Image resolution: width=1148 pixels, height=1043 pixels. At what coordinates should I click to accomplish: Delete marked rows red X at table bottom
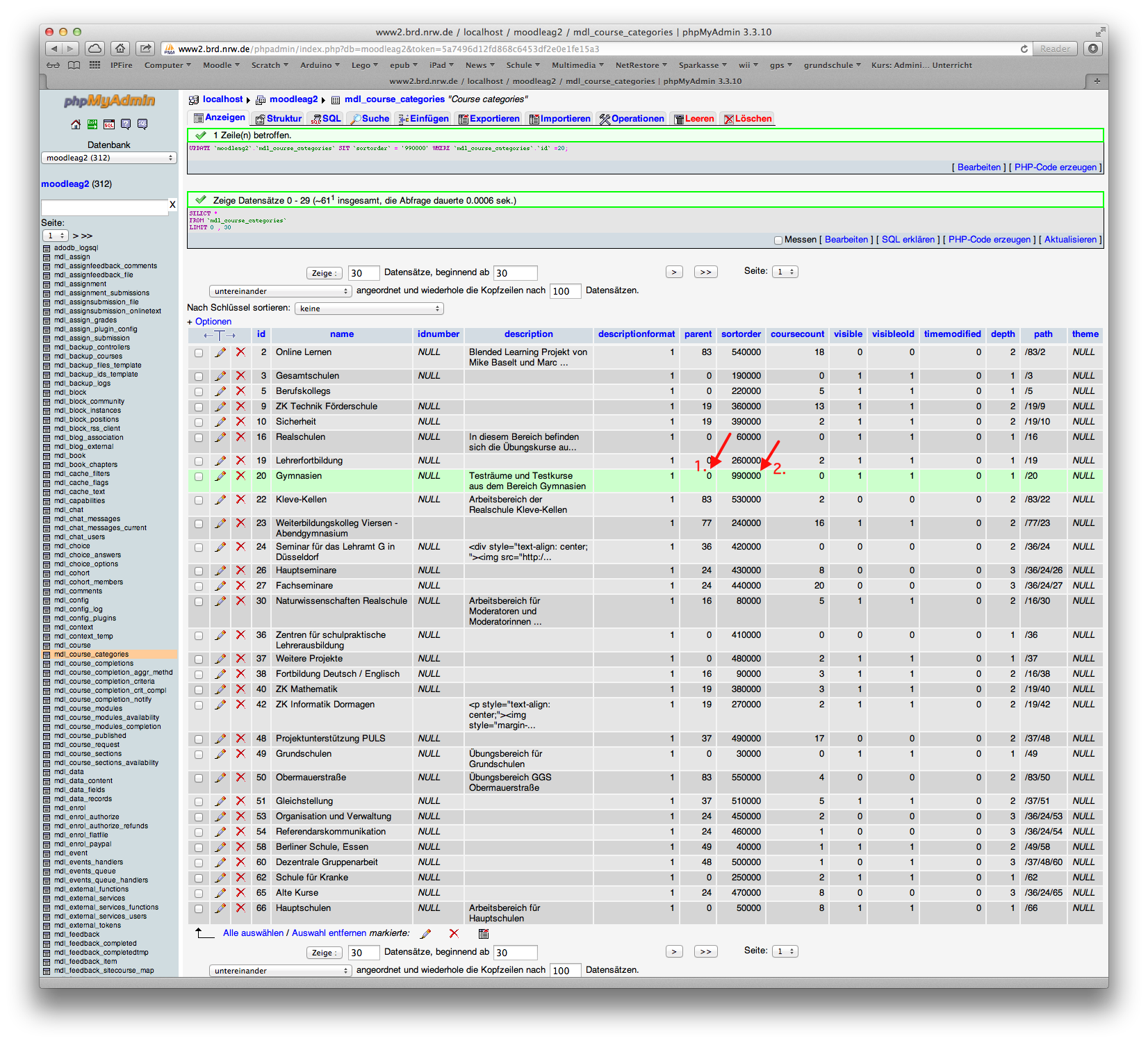(454, 934)
